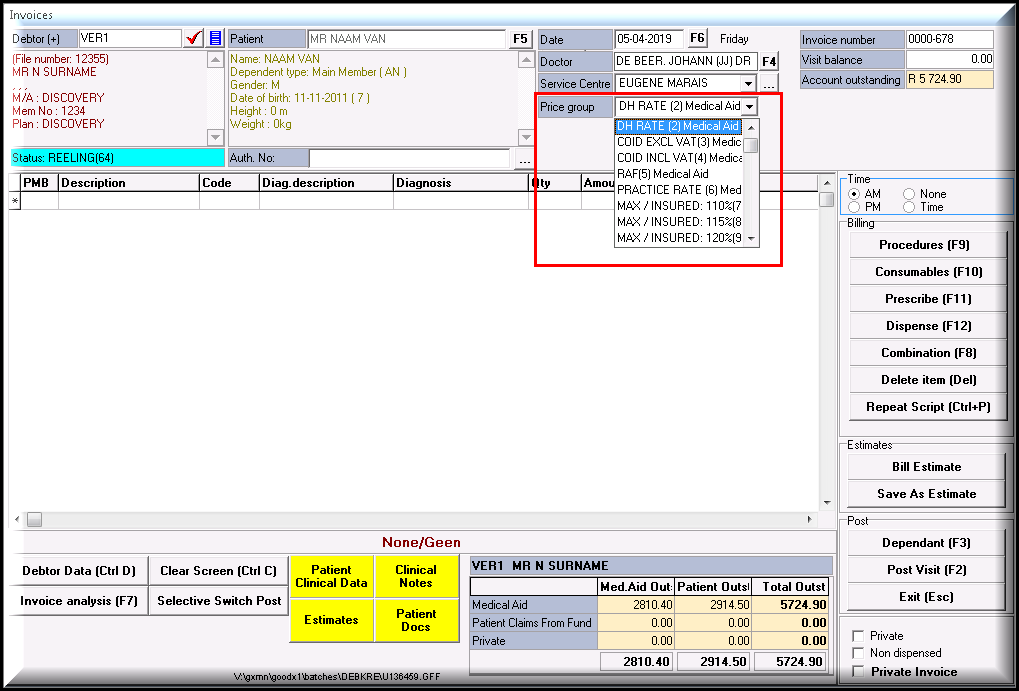The image size is (1019, 691).
Task: Click the F6 date picker button
Action: 697,39
